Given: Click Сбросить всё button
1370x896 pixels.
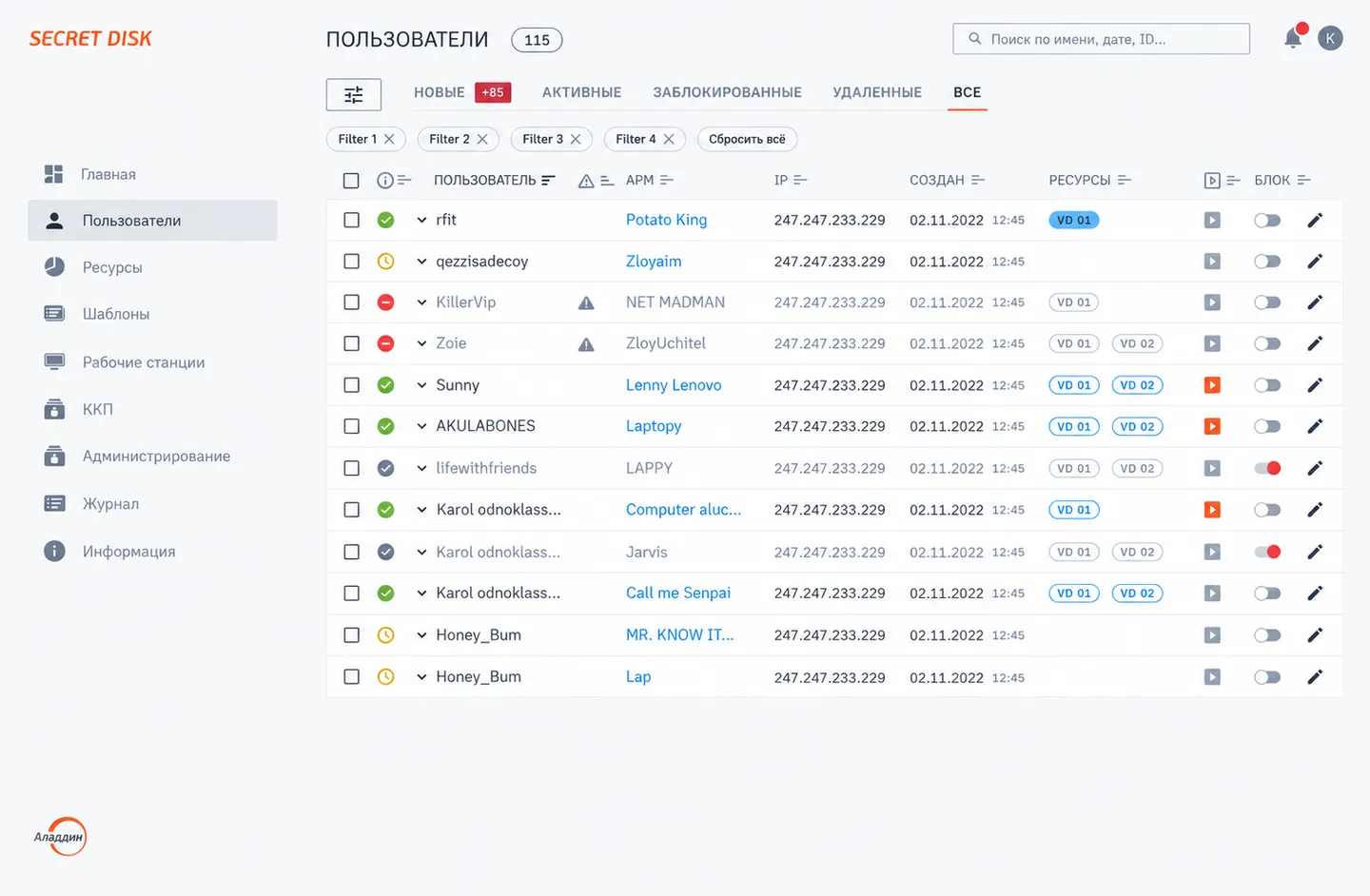Looking at the screenshot, I should (747, 139).
